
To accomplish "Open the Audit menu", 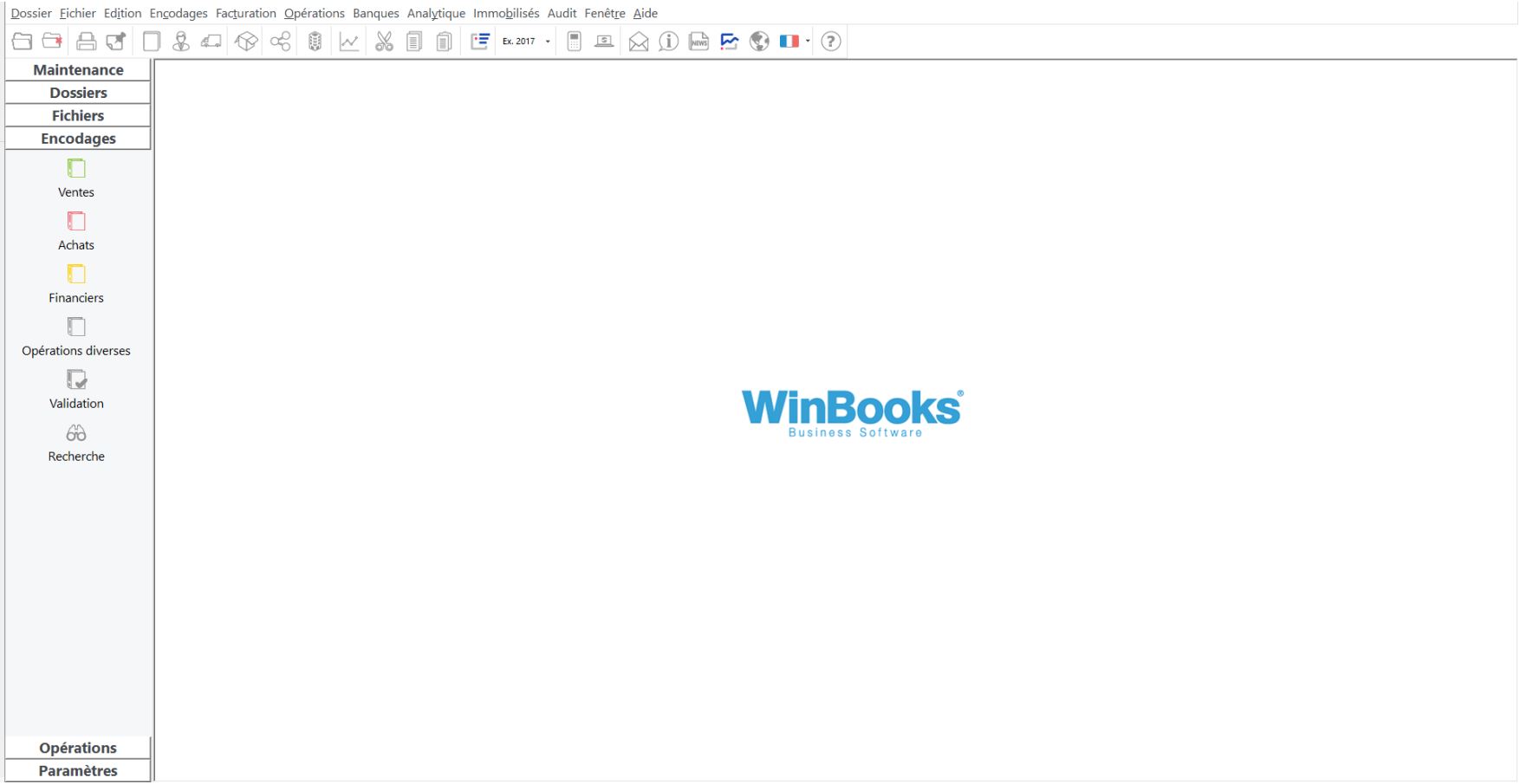I will tap(562, 13).
